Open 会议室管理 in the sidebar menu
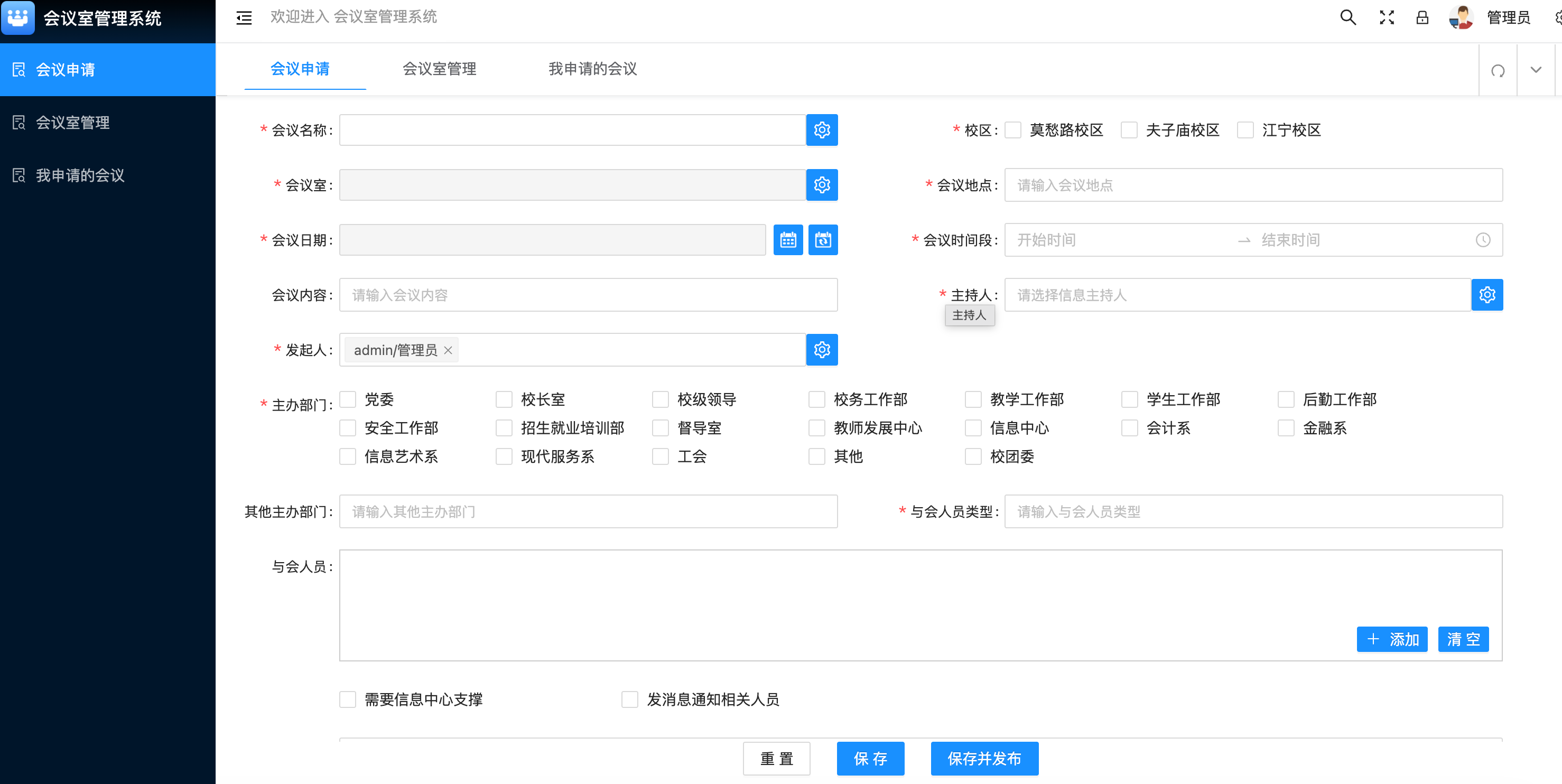Viewport: 1562px width, 784px height. [x=108, y=123]
